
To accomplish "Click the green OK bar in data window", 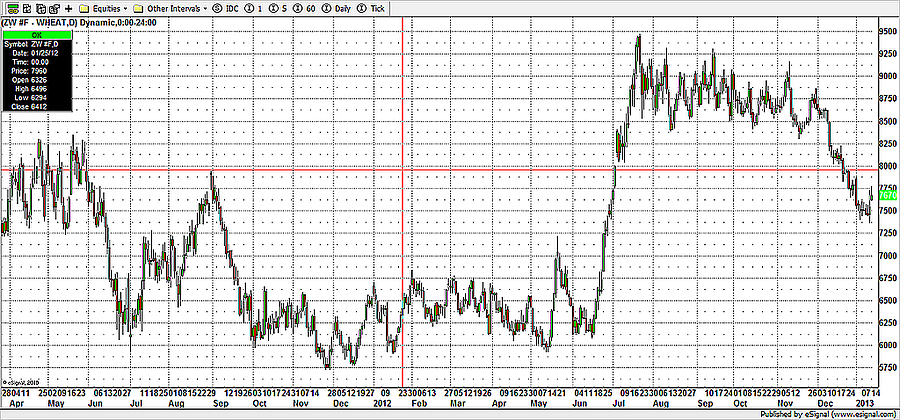I will coord(37,34).
